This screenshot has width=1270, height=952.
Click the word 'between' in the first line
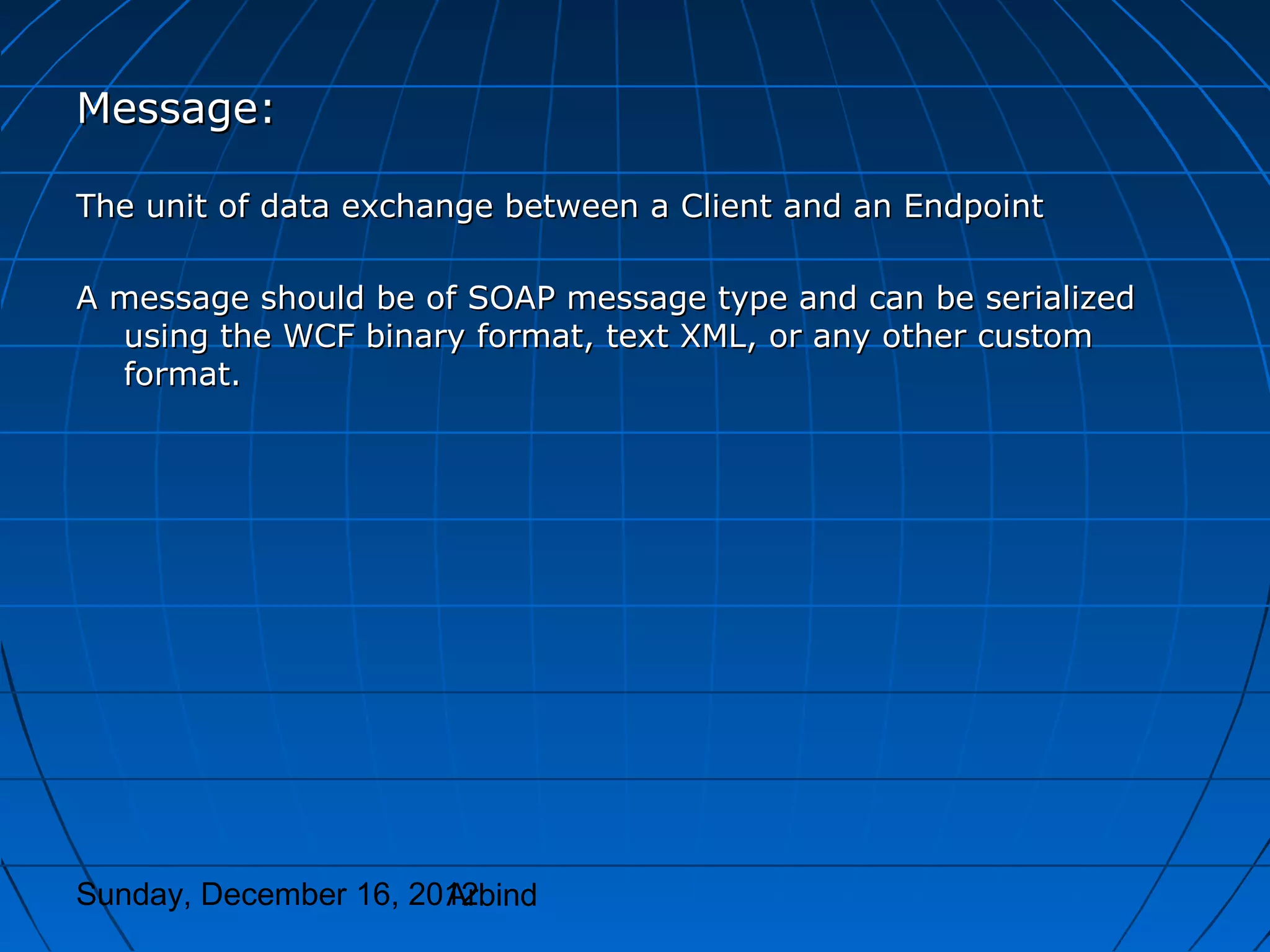(571, 206)
